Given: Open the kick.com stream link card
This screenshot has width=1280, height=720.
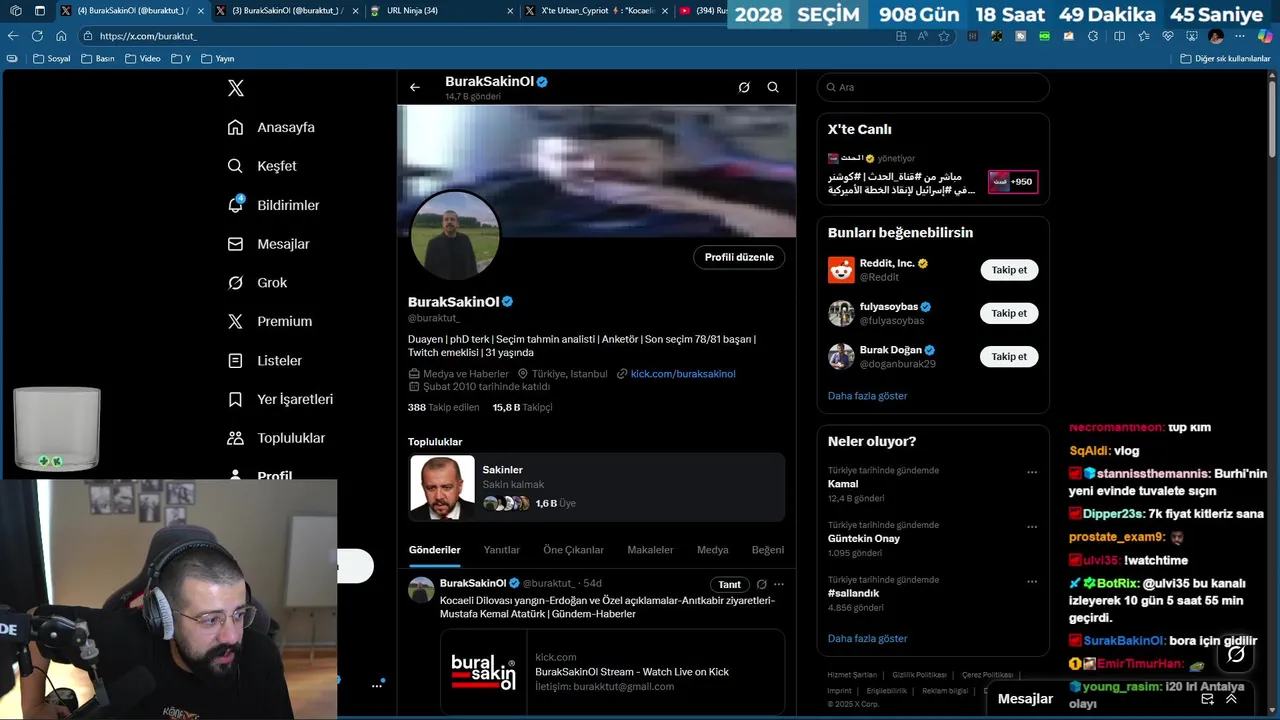Looking at the screenshot, I should coord(612,672).
